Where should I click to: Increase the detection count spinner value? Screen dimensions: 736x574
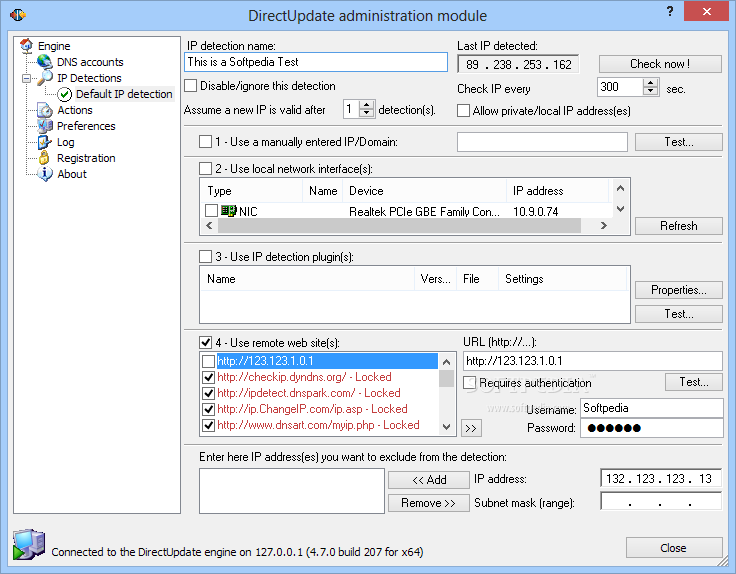[367, 105]
